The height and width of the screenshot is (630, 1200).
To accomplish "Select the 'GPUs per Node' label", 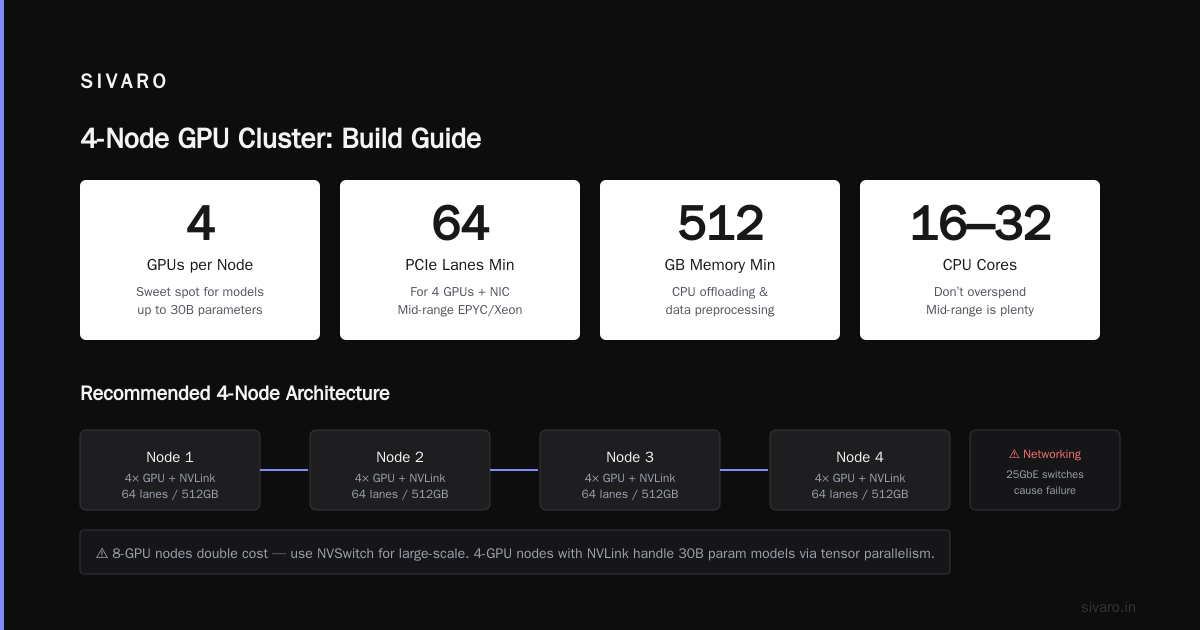I will (x=200, y=265).
